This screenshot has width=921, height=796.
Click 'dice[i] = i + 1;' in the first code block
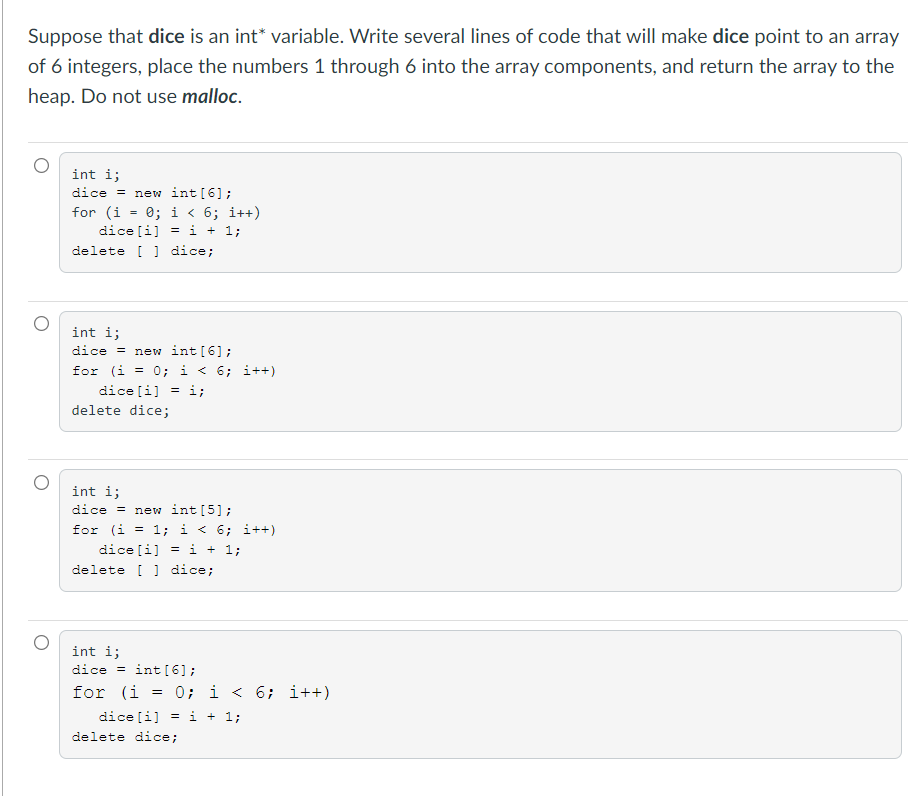[x=170, y=230]
